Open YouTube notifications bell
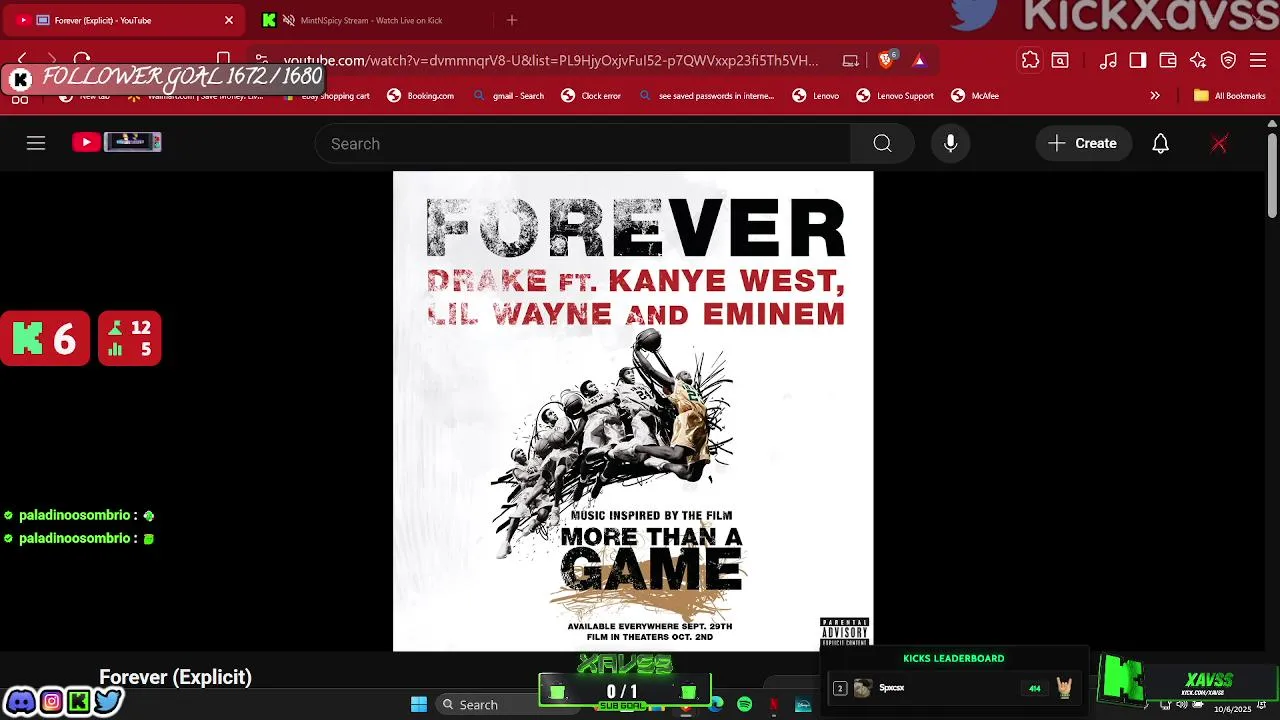 [1160, 143]
